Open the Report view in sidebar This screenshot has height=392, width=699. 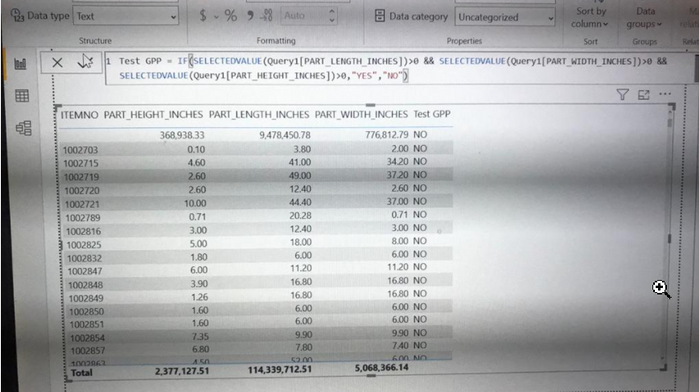(x=21, y=64)
